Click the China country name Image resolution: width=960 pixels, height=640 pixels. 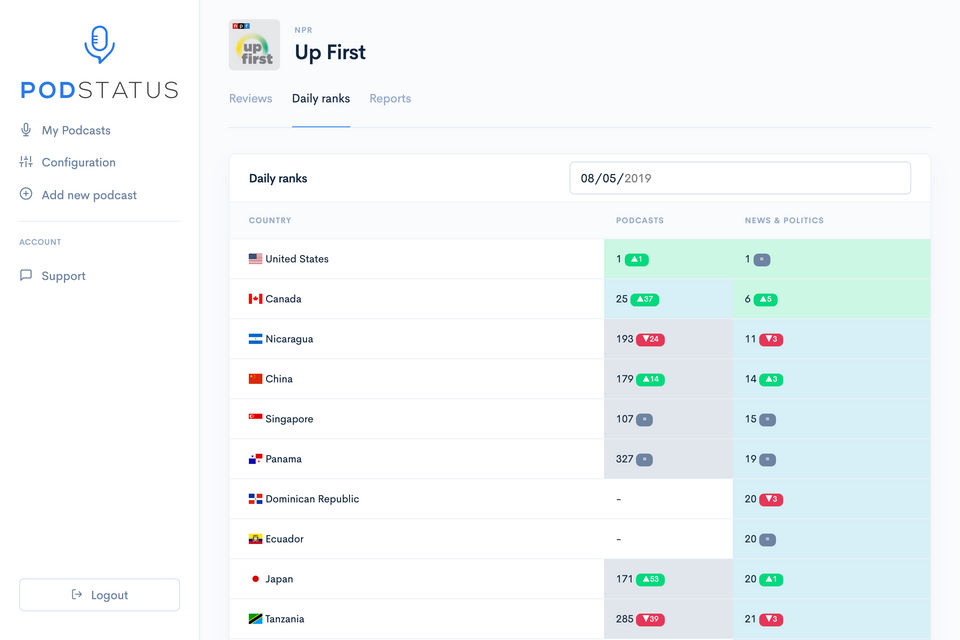coord(279,379)
